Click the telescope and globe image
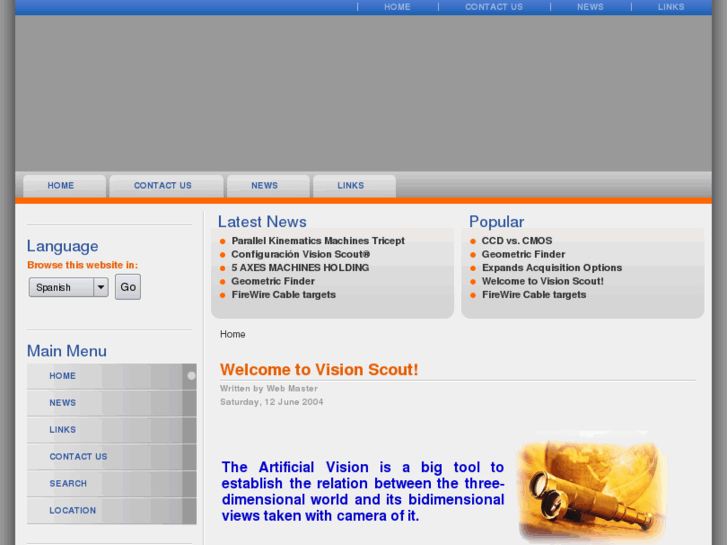 [592, 487]
